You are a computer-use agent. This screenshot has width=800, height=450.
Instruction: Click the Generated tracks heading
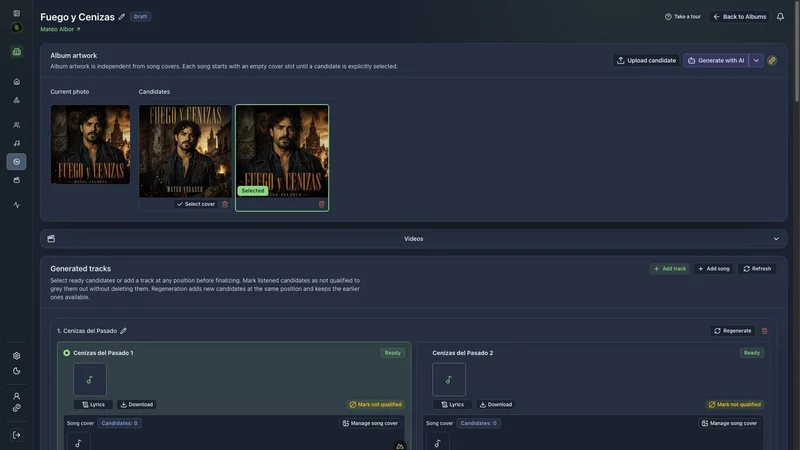(81, 269)
